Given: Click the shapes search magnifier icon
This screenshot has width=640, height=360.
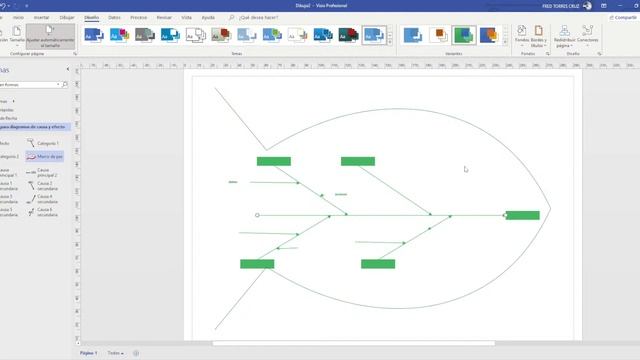Looking at the screenshot, I should click(x=64, y=84).
